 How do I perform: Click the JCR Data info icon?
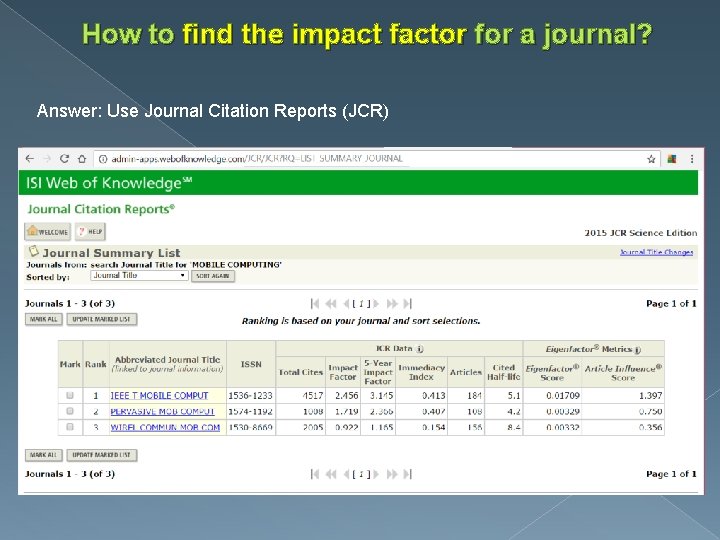pyautogui.click(x=420, y=349)
